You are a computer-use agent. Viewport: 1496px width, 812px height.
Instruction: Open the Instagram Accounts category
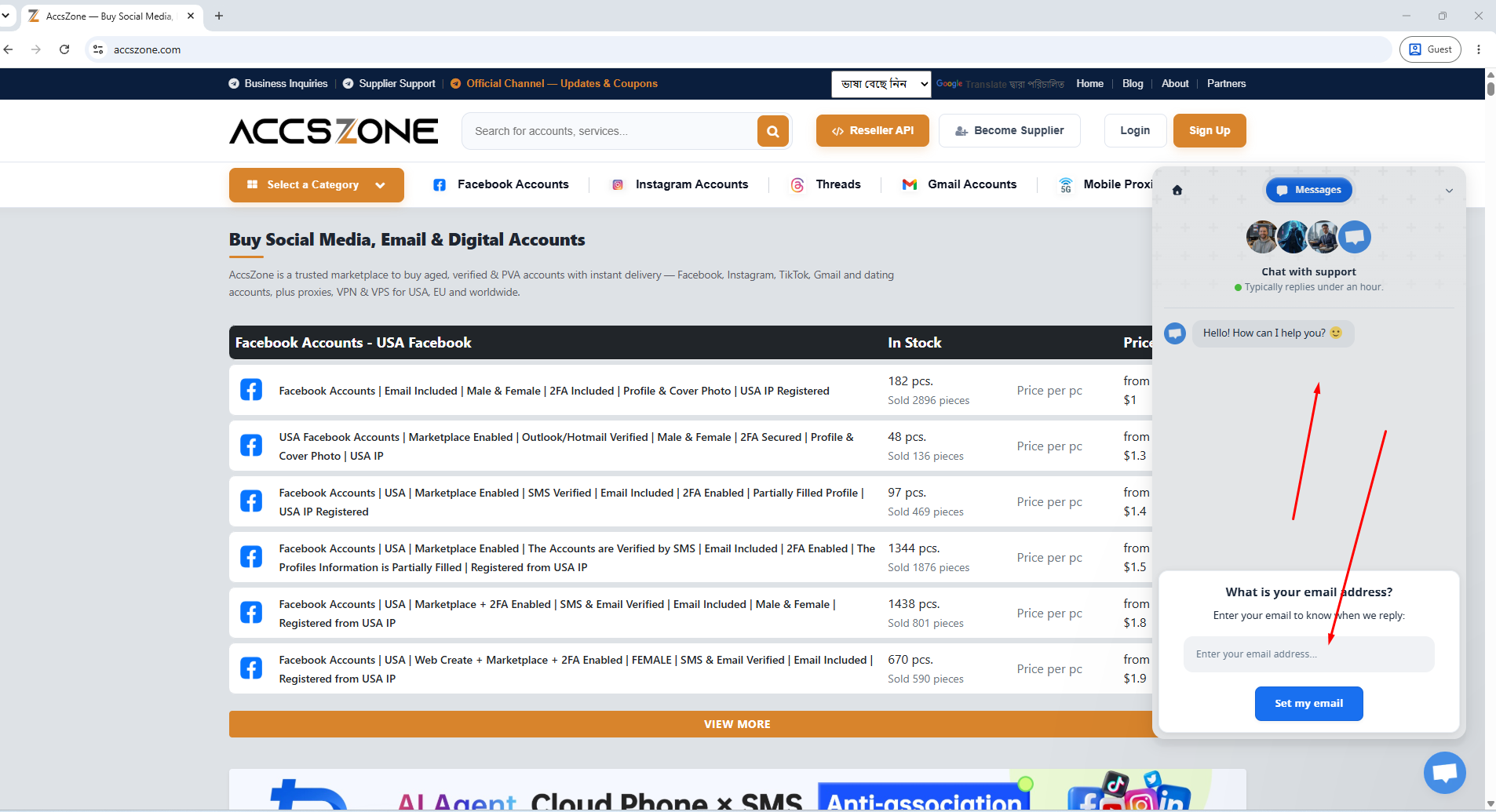click(x=680, y=184)
